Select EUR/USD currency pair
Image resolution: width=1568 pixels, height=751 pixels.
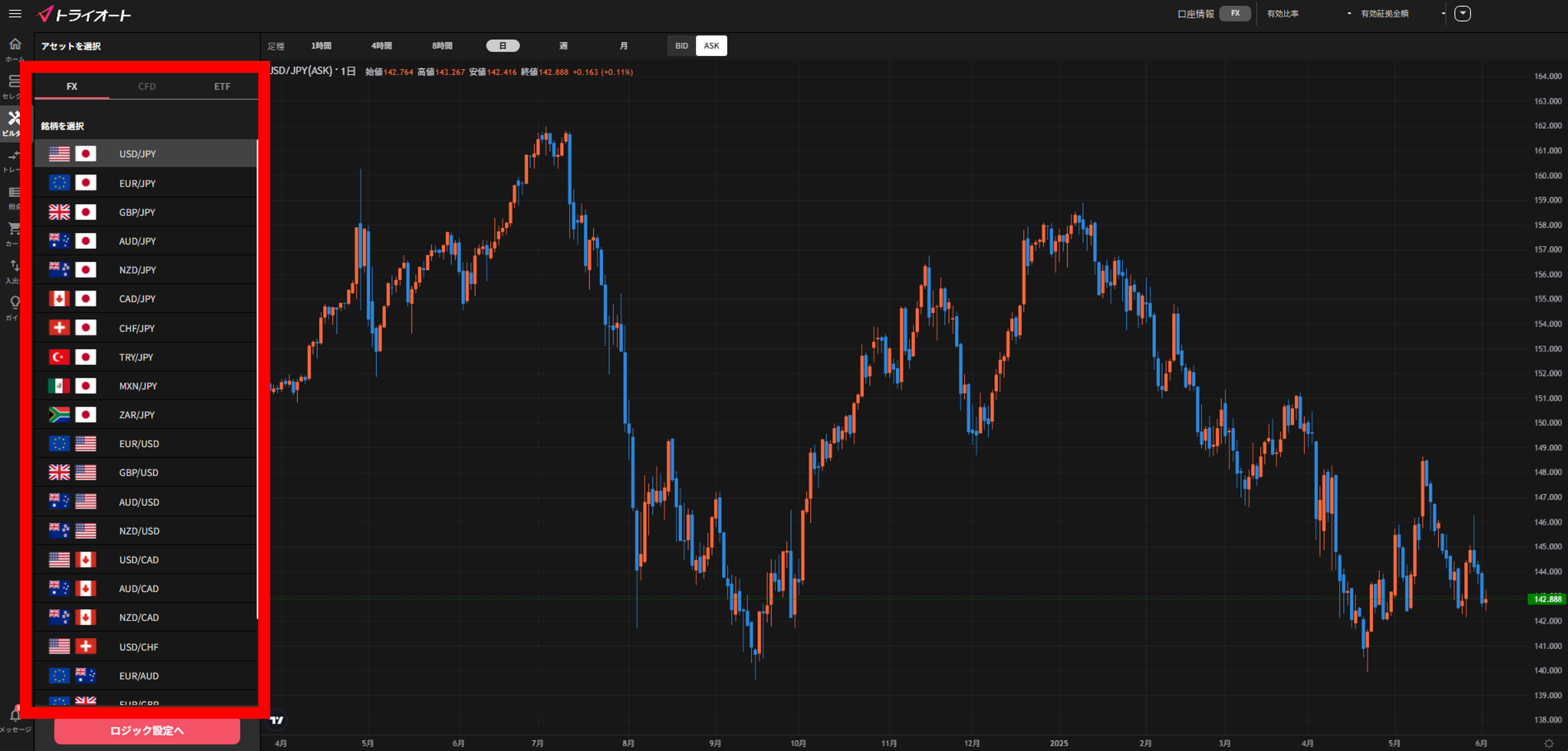tap(145, 443)
